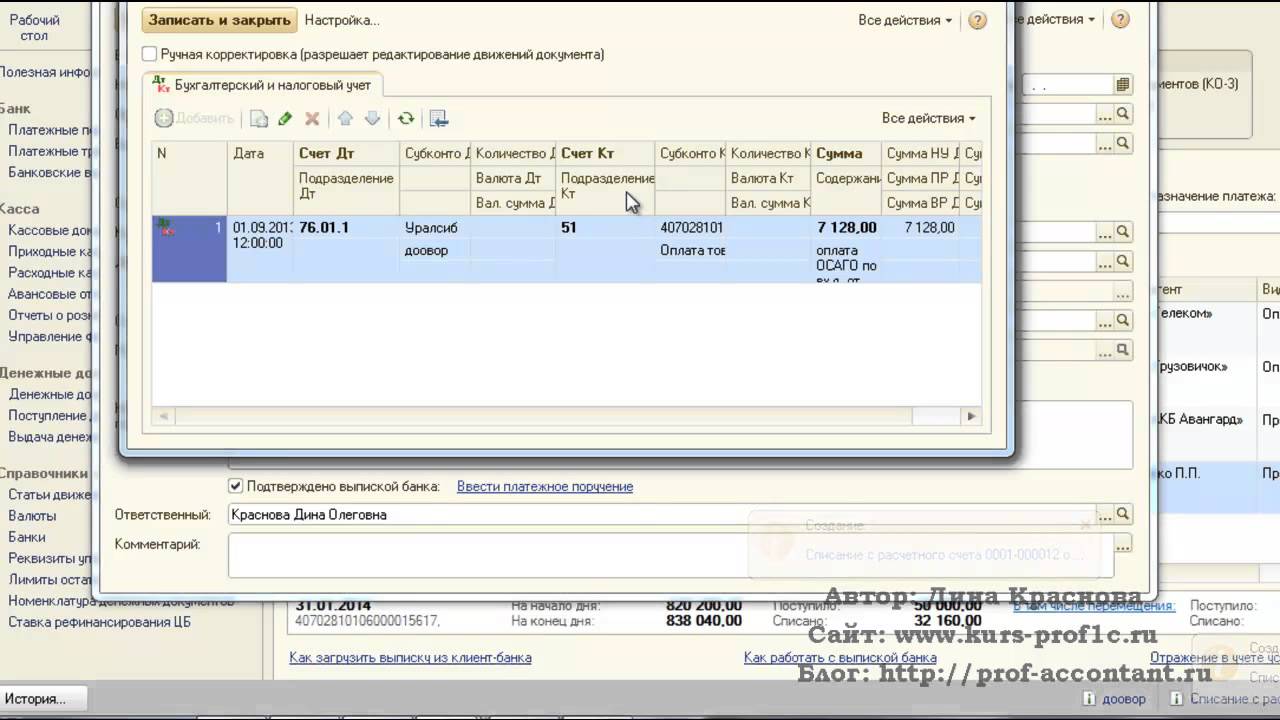Open help icon in the background document window
Screen dimensions: 1280x720
[x=1120, y=19]
